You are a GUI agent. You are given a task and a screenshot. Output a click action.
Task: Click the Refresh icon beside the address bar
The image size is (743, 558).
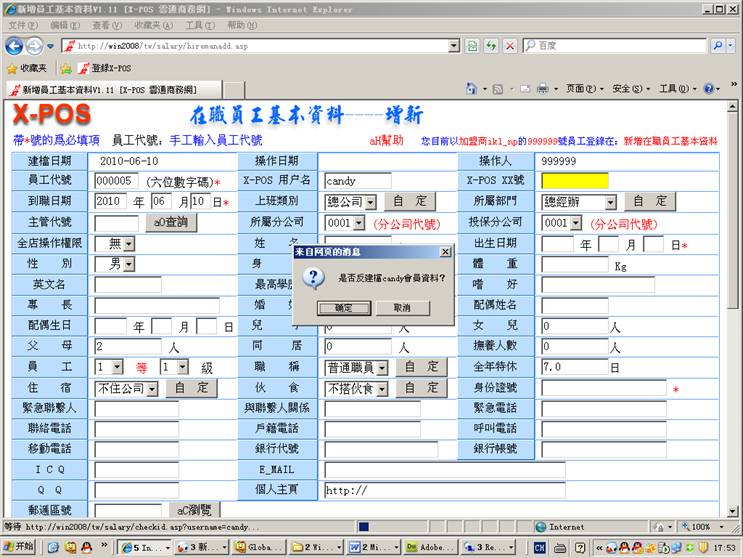tap(491, 46)
